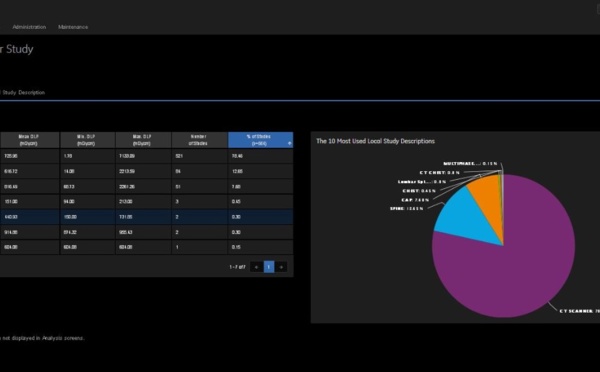Click the 0.45 percent of studies cell

pyautogui.click(x=261, y=202)
